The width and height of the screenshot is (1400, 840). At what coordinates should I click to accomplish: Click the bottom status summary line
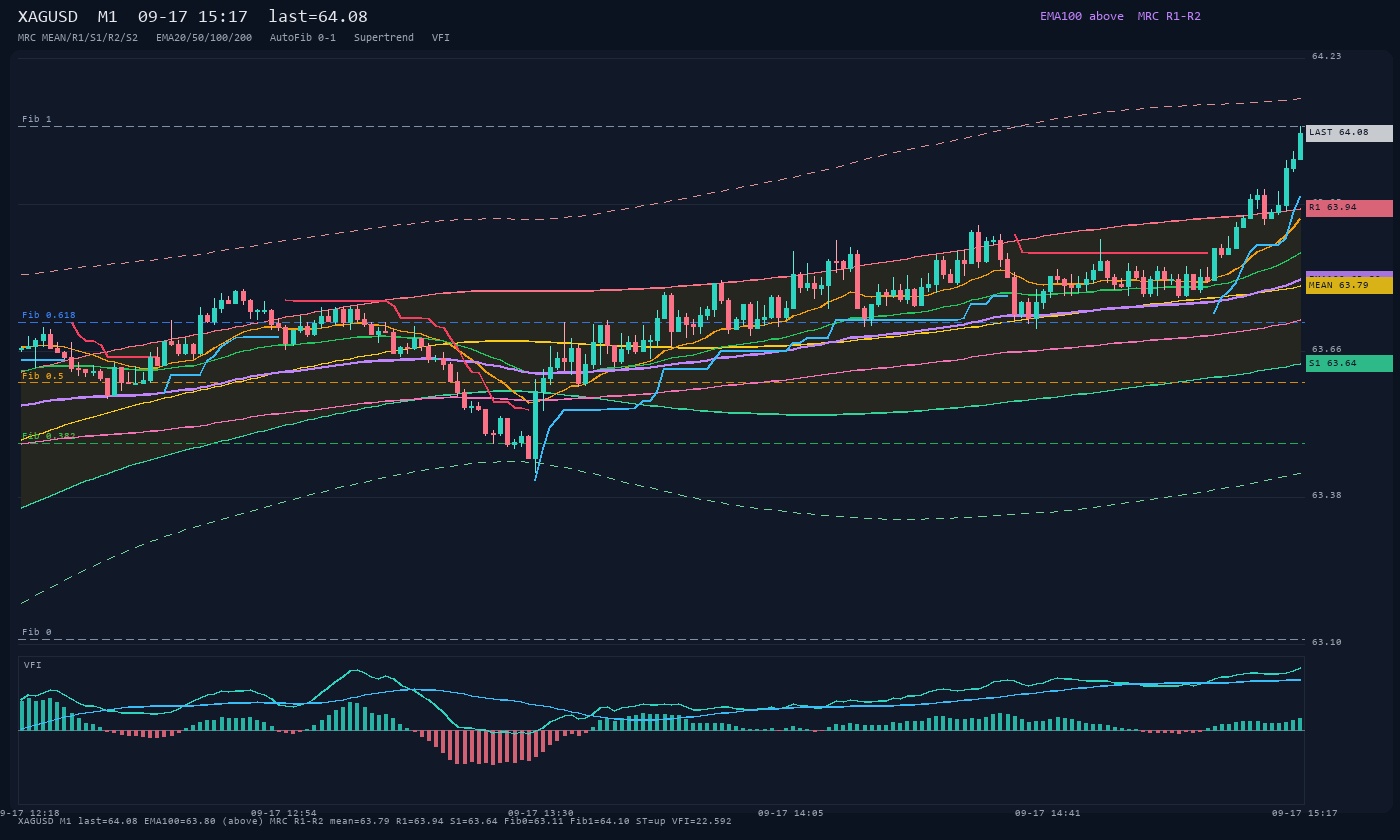375,821
